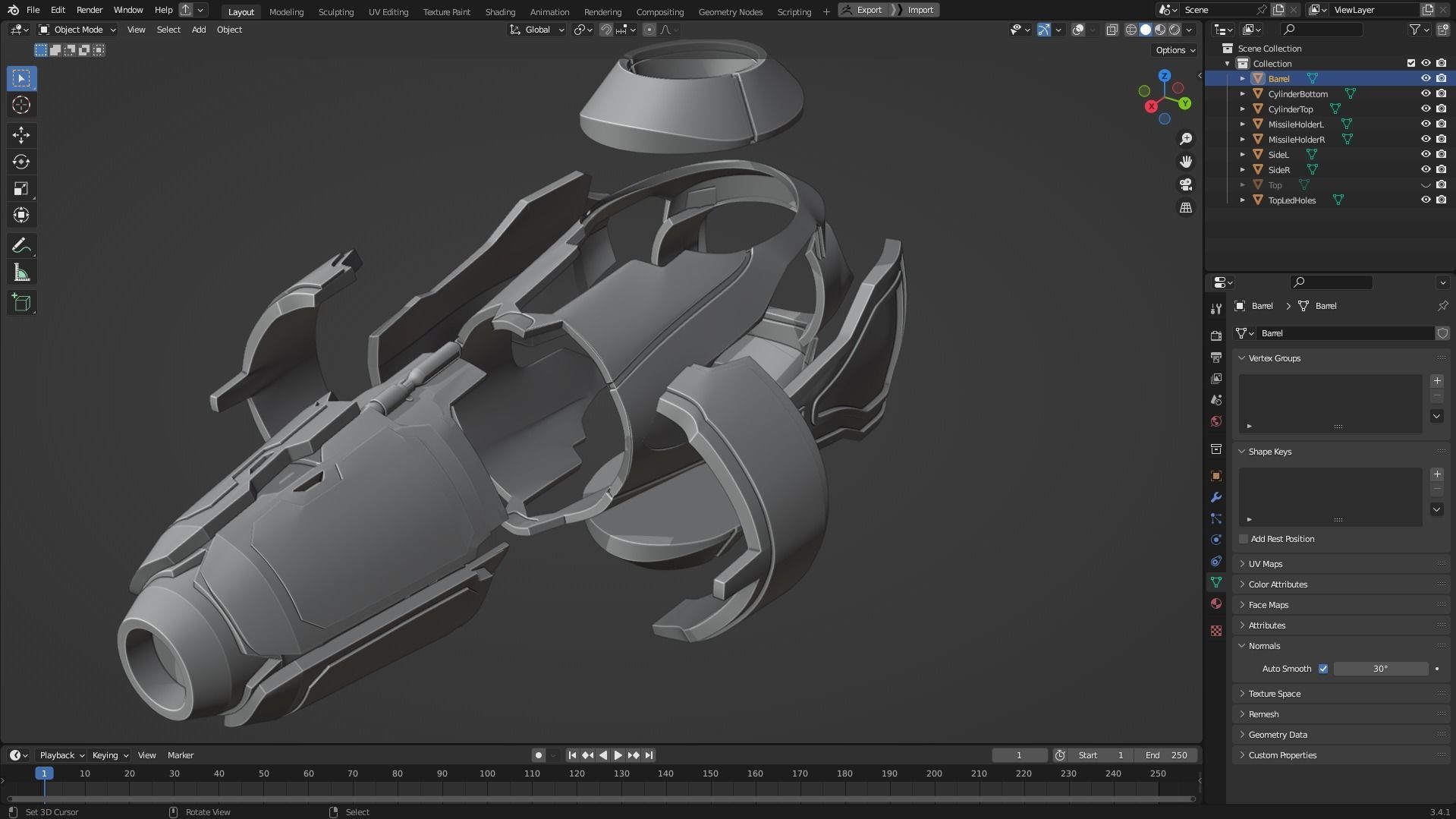The height and width of the screenshot is (819, 1456).
Task: Click the Export button
Action: [x=863, y=10]
